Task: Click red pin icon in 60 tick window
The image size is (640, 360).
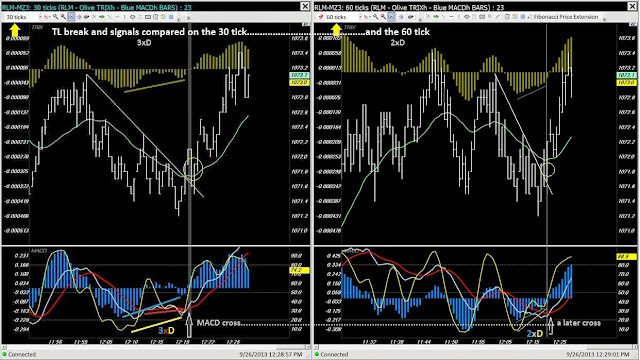Action: [321, 17]
